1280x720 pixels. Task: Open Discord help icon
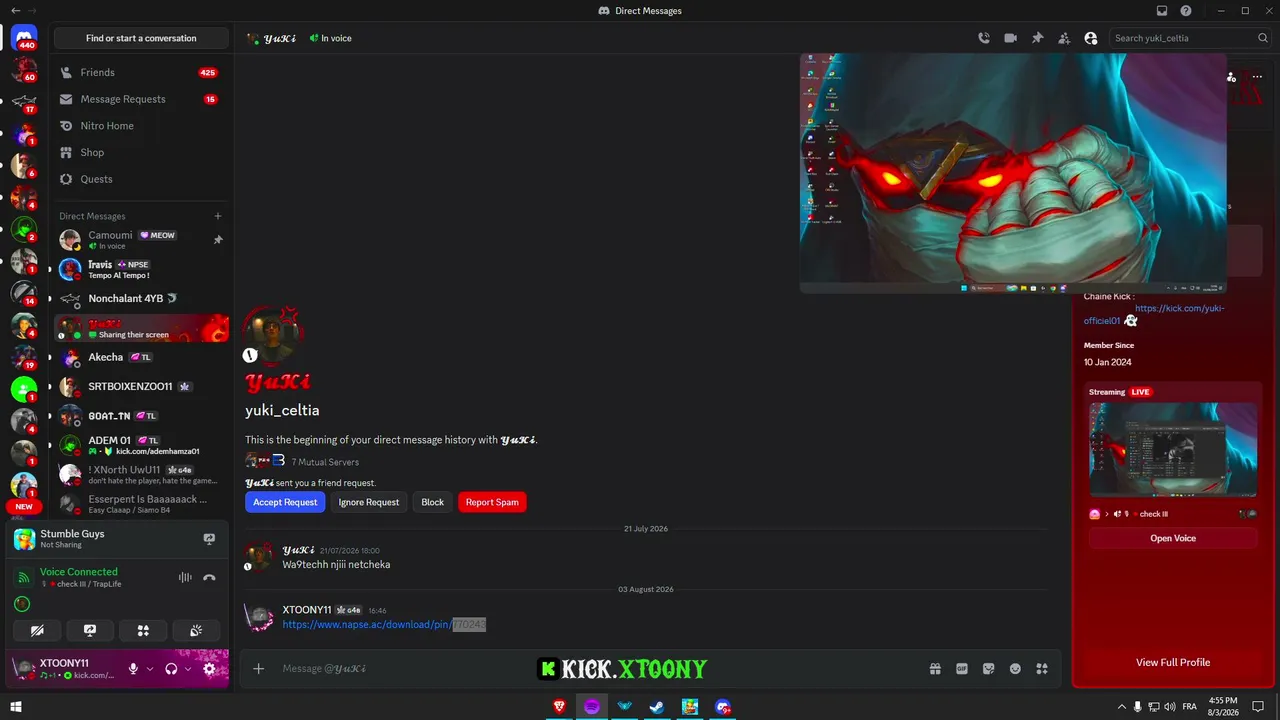pyautogui.click(x=1186, y=11)
